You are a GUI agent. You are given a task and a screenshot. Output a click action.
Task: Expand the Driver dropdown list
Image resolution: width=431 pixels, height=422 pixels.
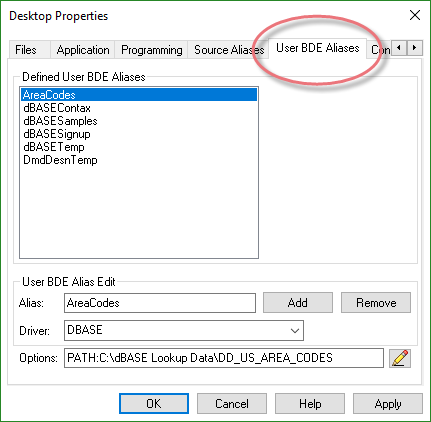point(294,330)
